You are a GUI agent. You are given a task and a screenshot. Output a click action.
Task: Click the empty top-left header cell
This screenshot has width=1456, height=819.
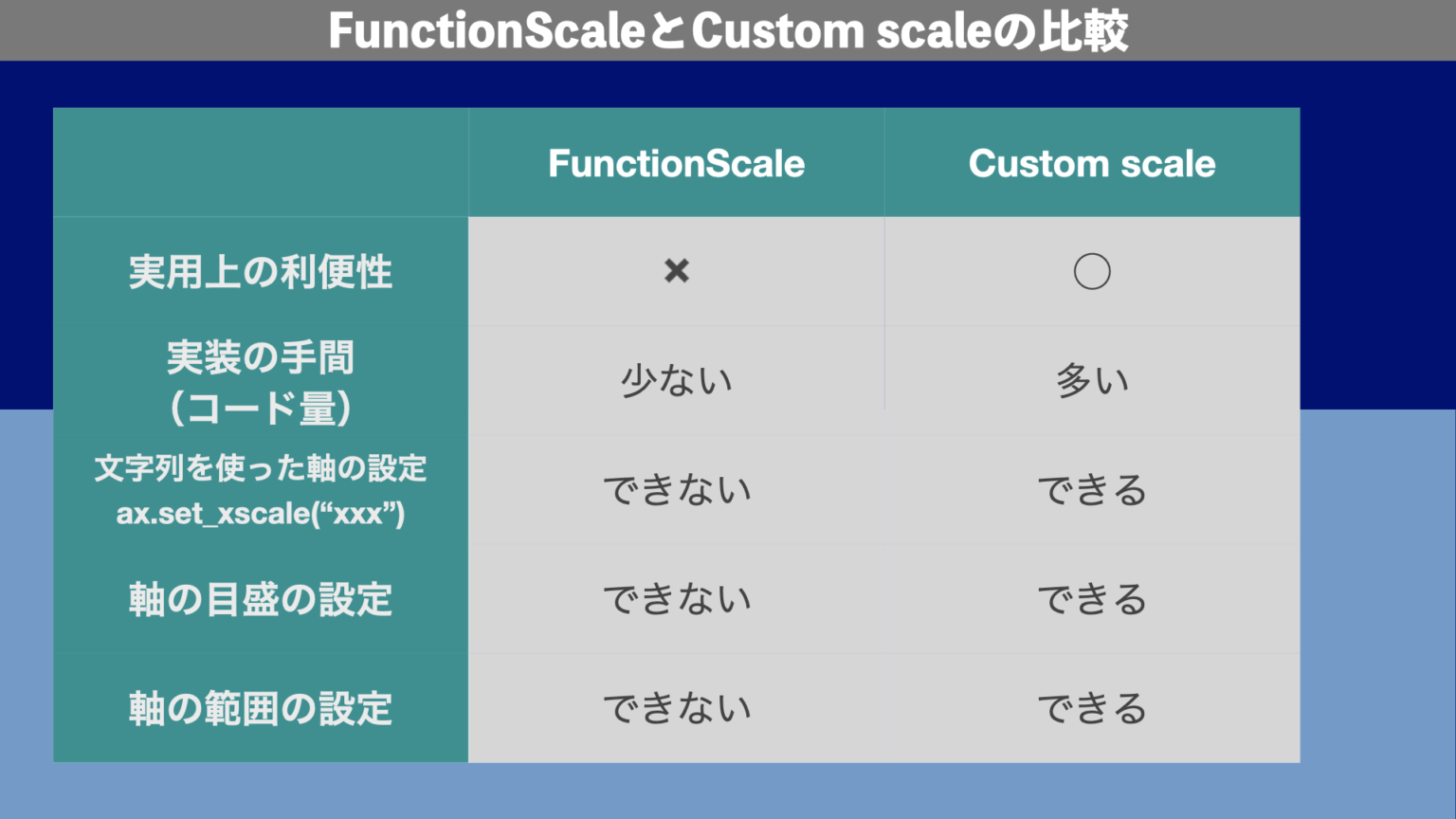(261, 162)
